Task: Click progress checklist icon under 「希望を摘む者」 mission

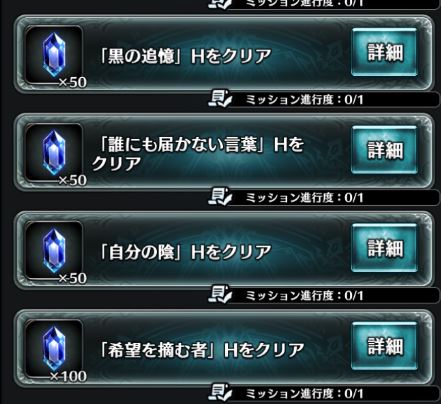Action: [219, 393]
